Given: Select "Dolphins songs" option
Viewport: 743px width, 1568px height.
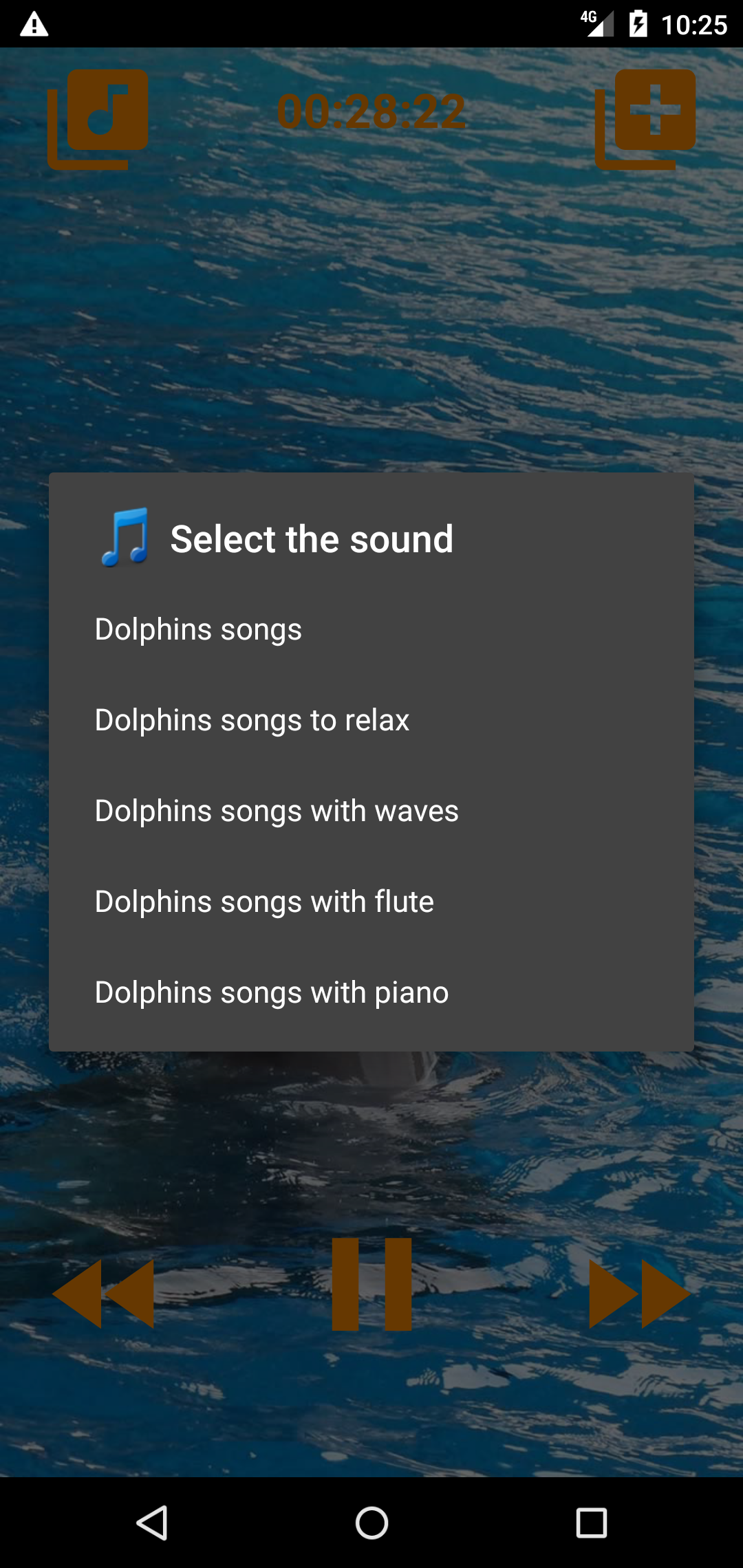Looking at the screenshot, I should point(198,629).
